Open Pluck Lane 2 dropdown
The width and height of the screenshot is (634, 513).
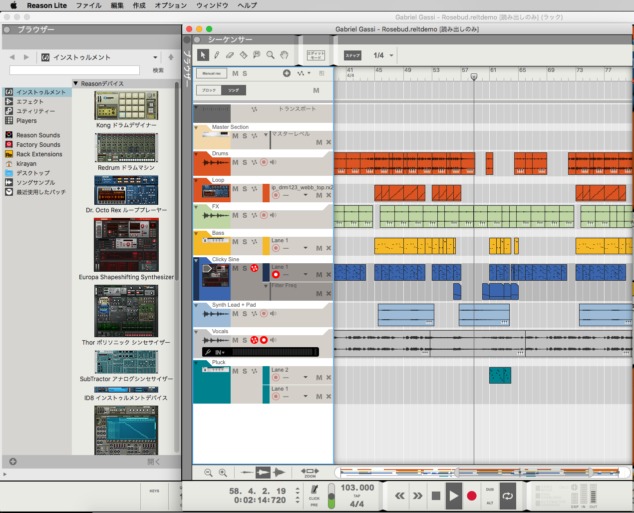(305, 377)
